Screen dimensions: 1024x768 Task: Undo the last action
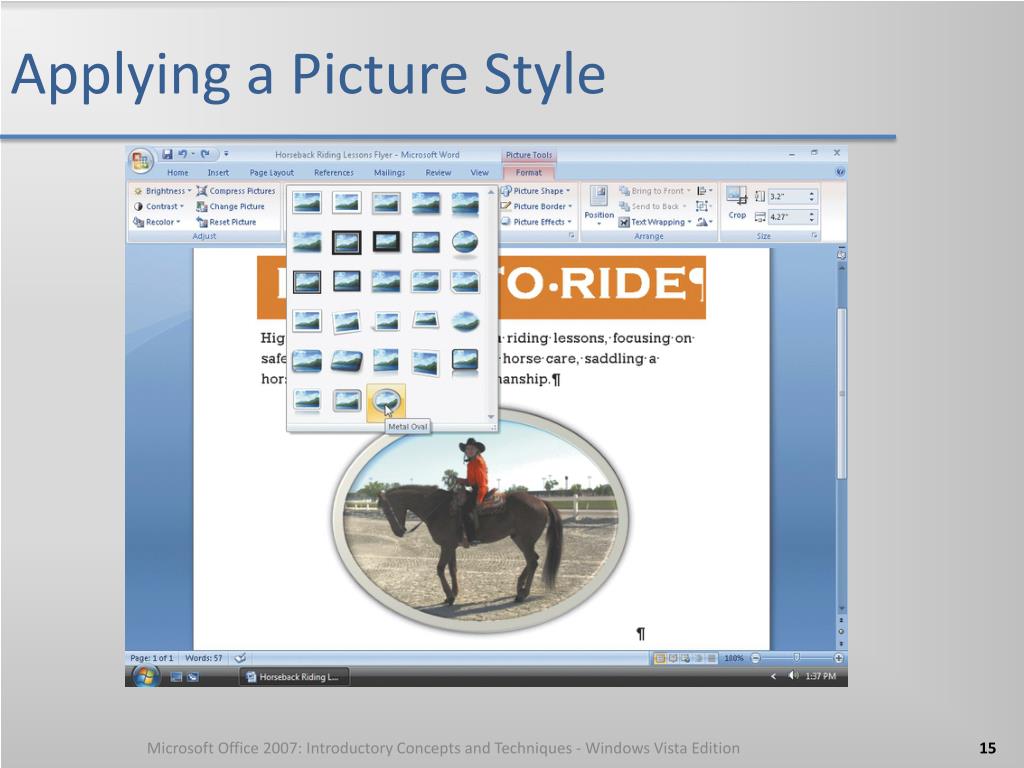pos(182,154)
